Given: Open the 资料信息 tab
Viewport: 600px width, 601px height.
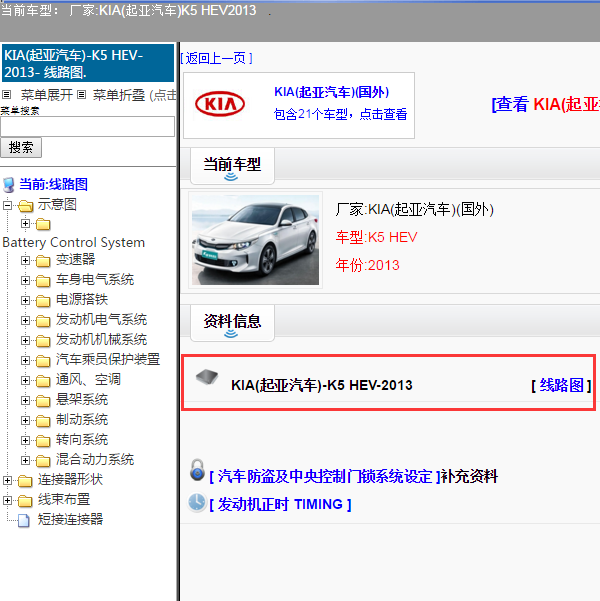Looking at the screenshot, I should (232, 323).
